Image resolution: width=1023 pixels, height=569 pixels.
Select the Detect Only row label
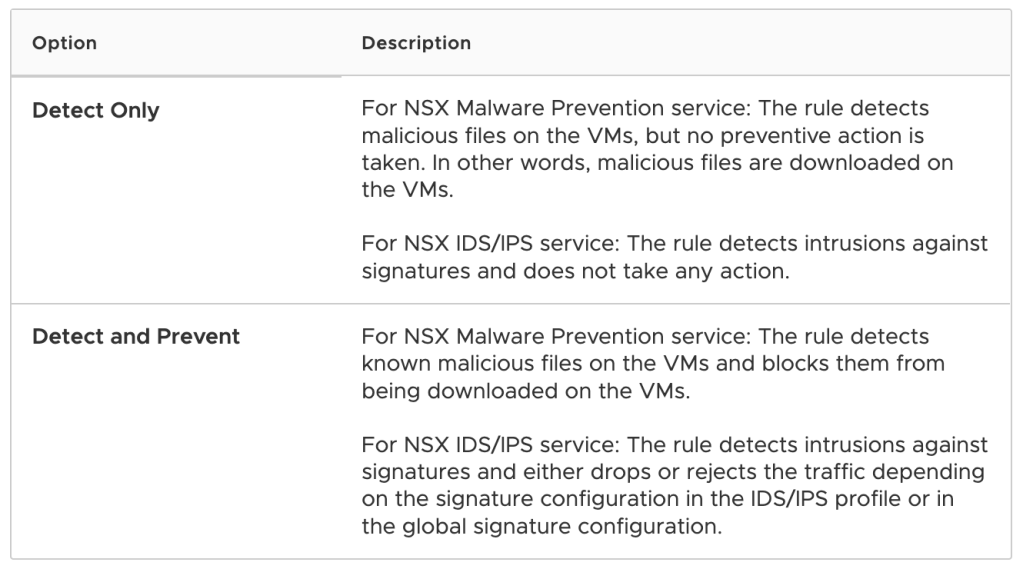click(95, 111)
